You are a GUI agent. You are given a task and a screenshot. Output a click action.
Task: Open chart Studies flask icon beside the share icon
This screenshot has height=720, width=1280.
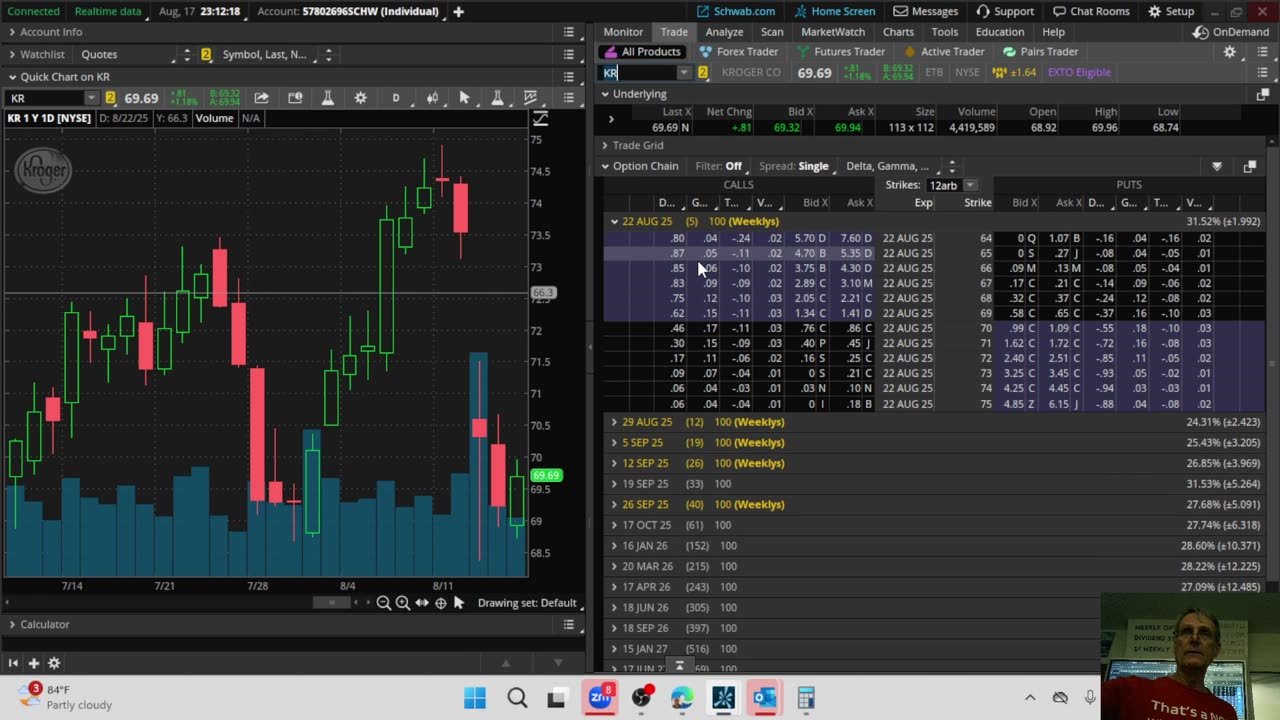[327, 98]
